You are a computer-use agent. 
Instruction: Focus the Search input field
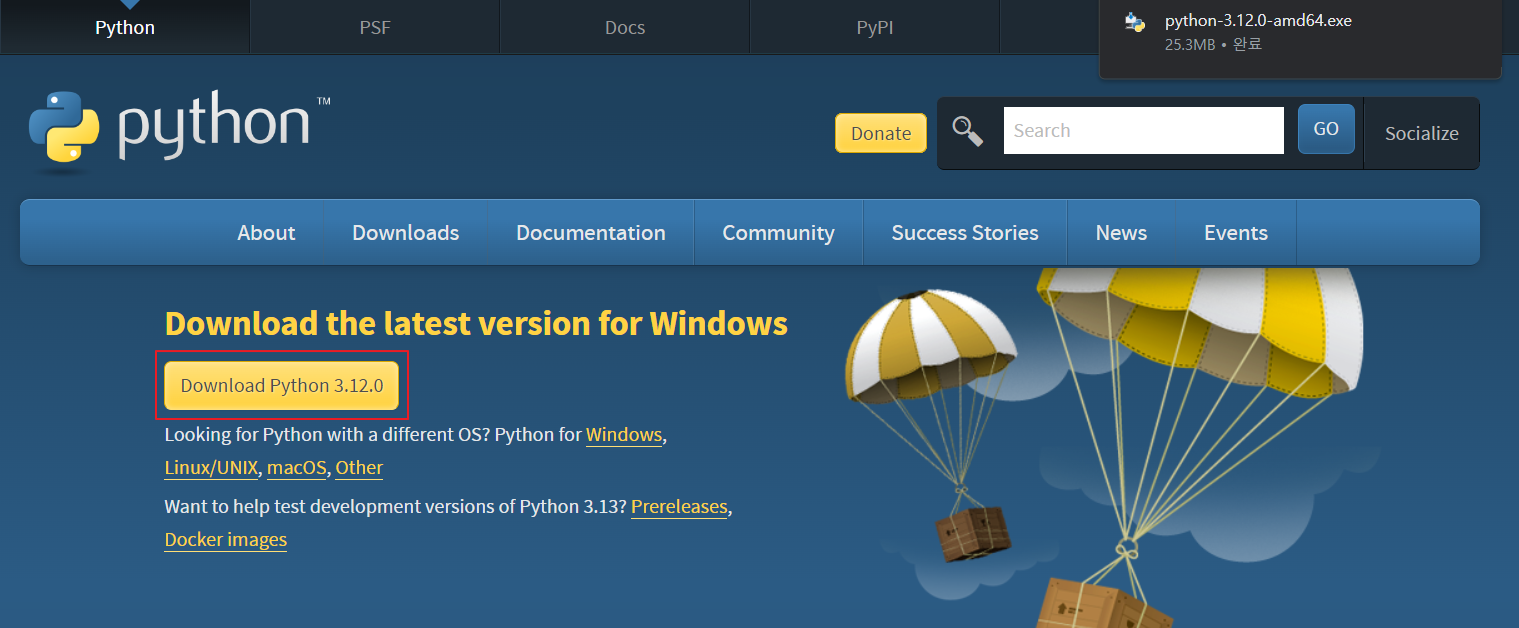pos(1143,130)
